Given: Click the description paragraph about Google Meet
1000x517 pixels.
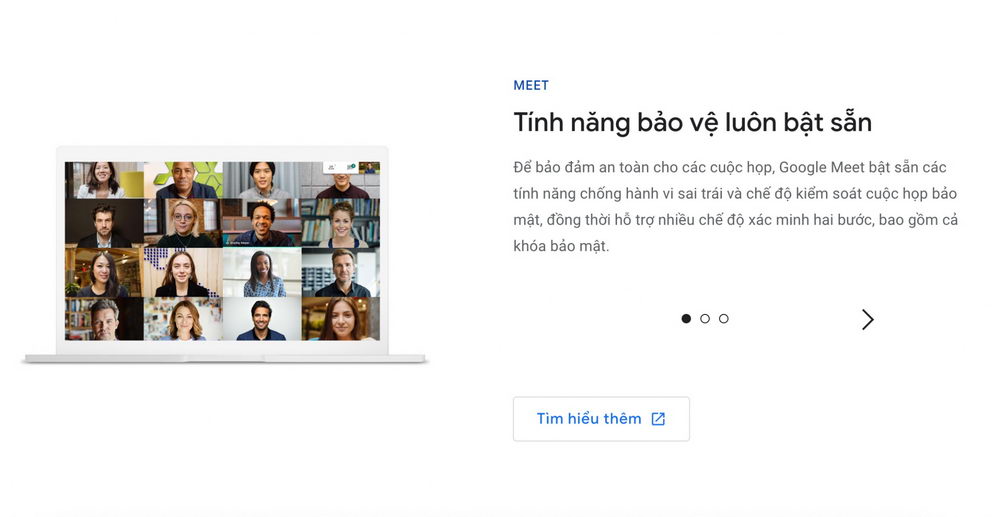Looking at the screenshot, I should click(x=735, y=206).
